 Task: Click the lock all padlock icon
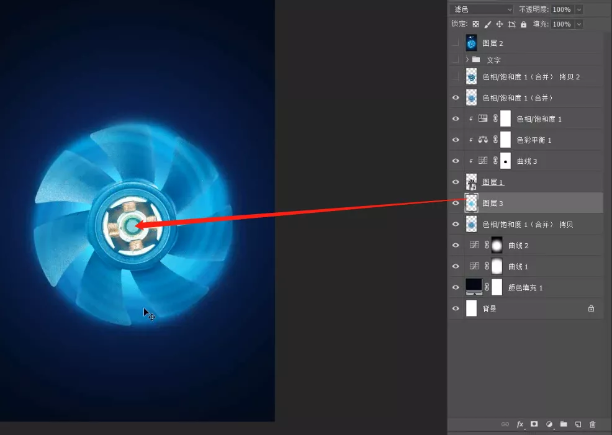tap(524, 24)
